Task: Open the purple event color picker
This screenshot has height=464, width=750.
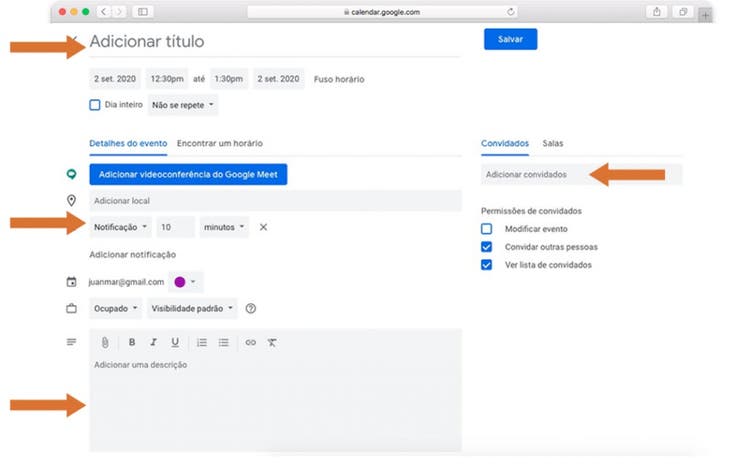Action: pos(184,282)
